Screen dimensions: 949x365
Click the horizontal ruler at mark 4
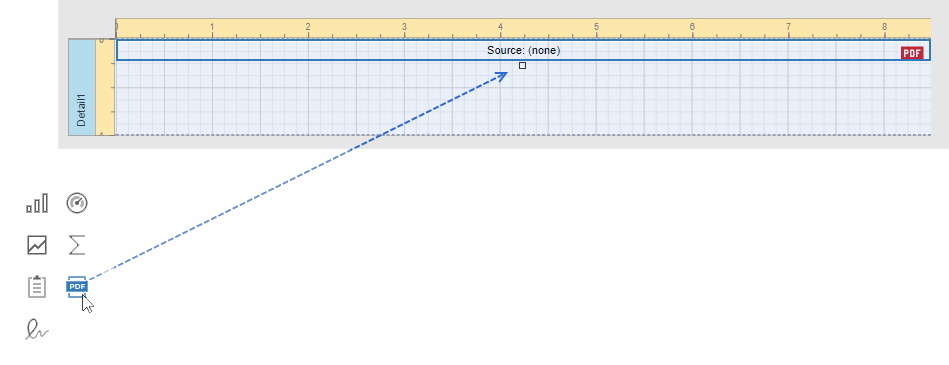(501, 28)
